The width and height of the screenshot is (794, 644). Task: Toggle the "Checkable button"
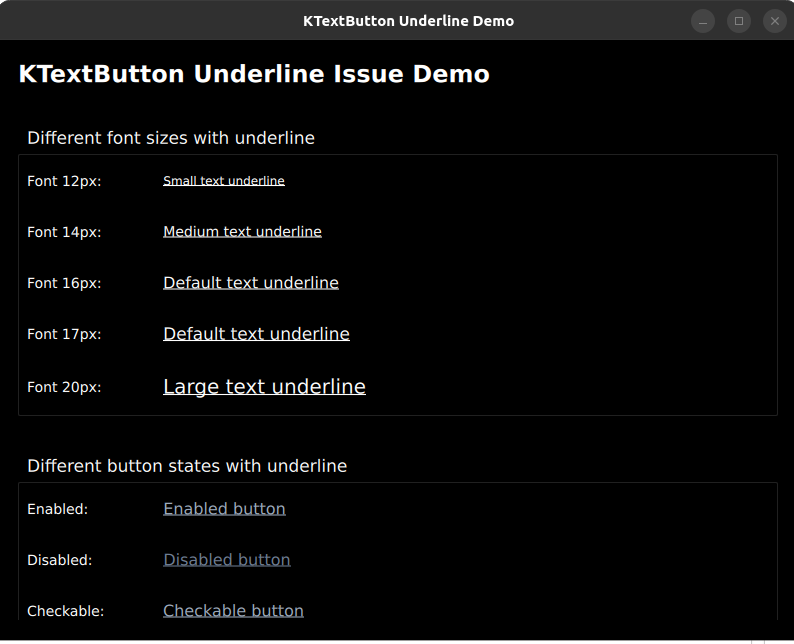(x=233, y=611)
